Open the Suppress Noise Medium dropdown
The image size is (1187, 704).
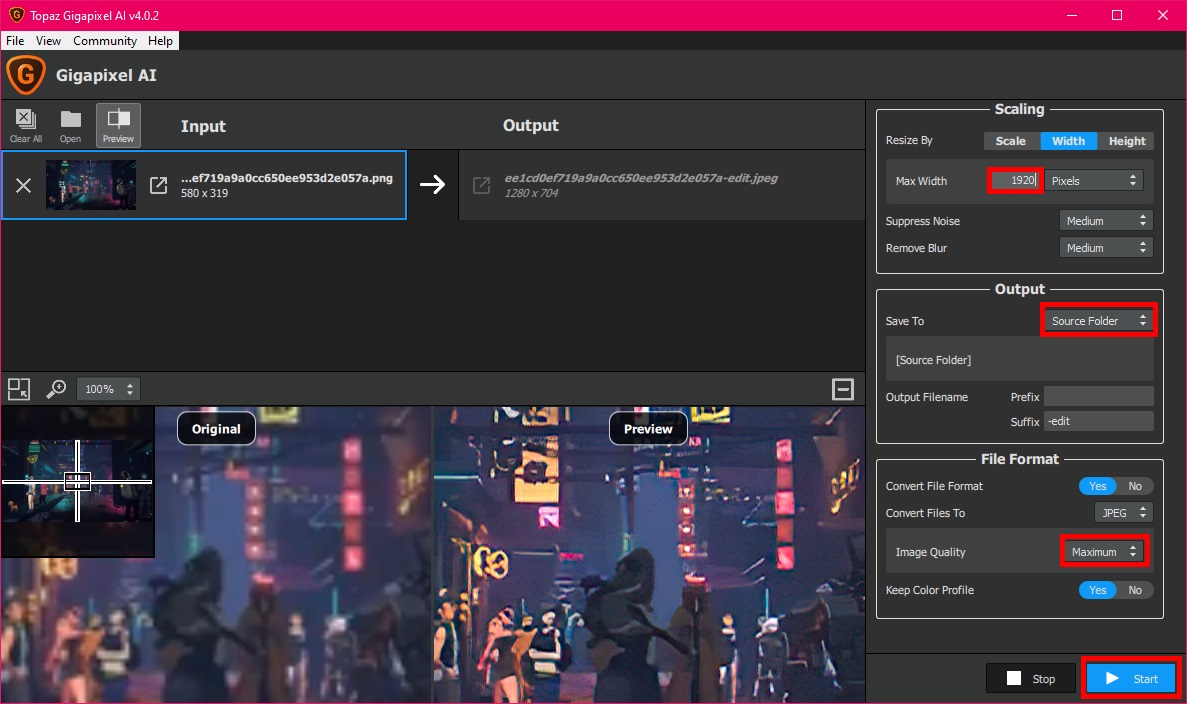pos(1106,220)
